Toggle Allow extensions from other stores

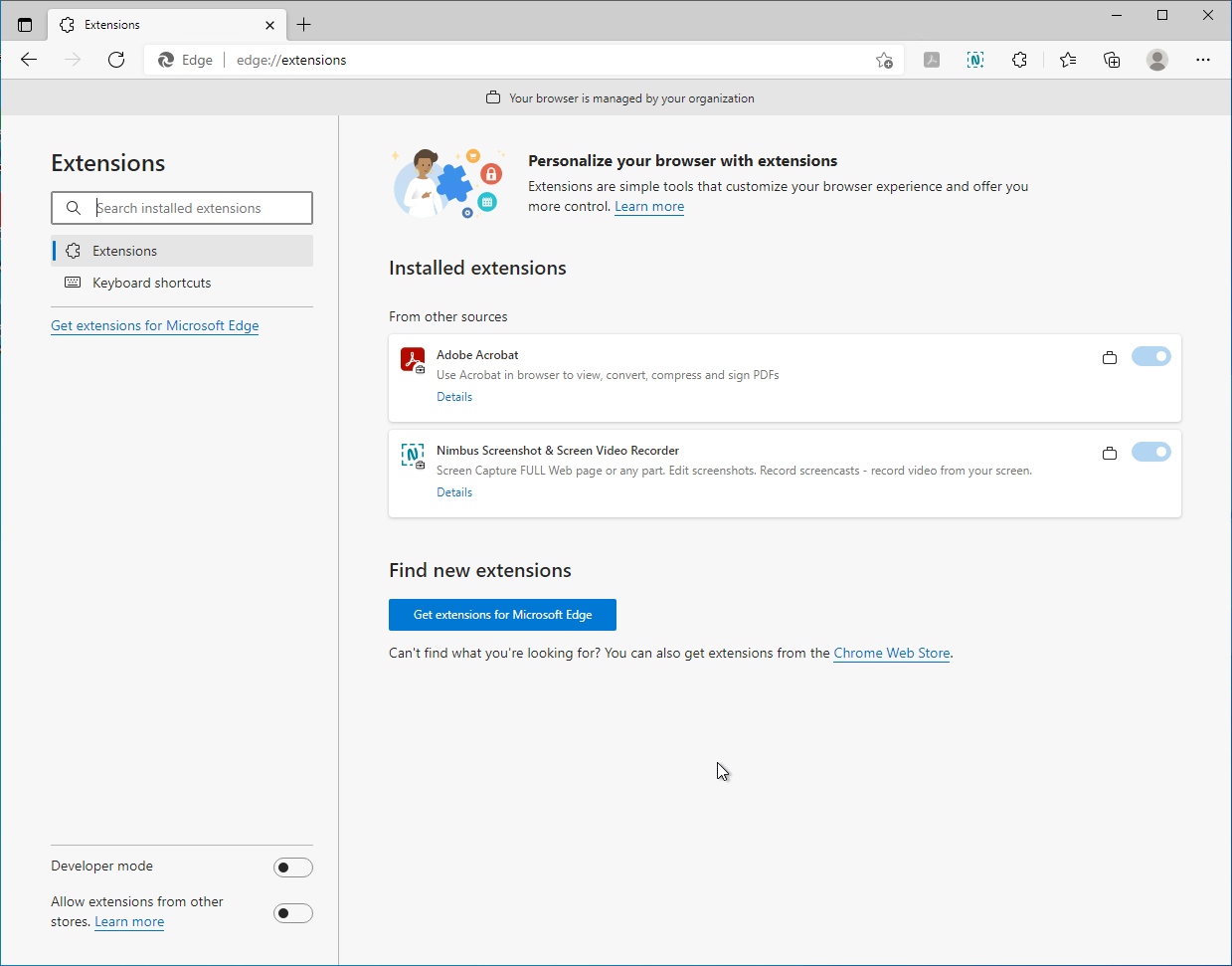click(292, 913)
